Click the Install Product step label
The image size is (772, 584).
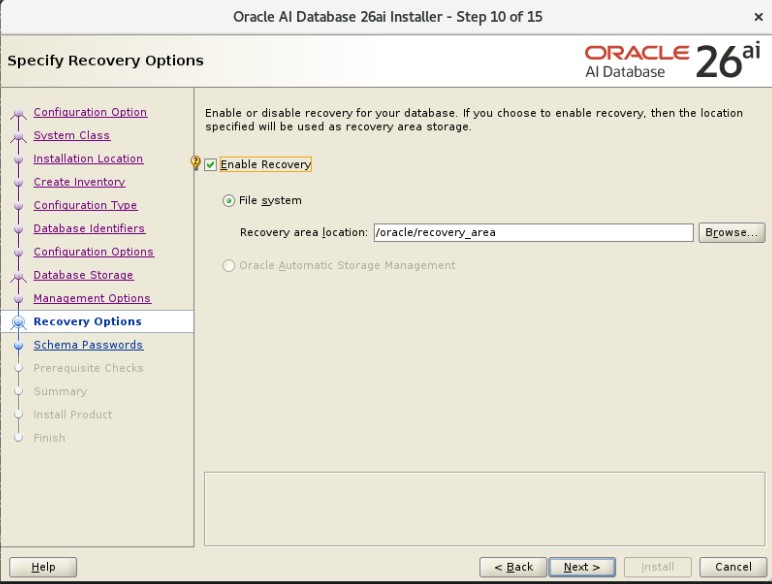click(x=72, y=414)
